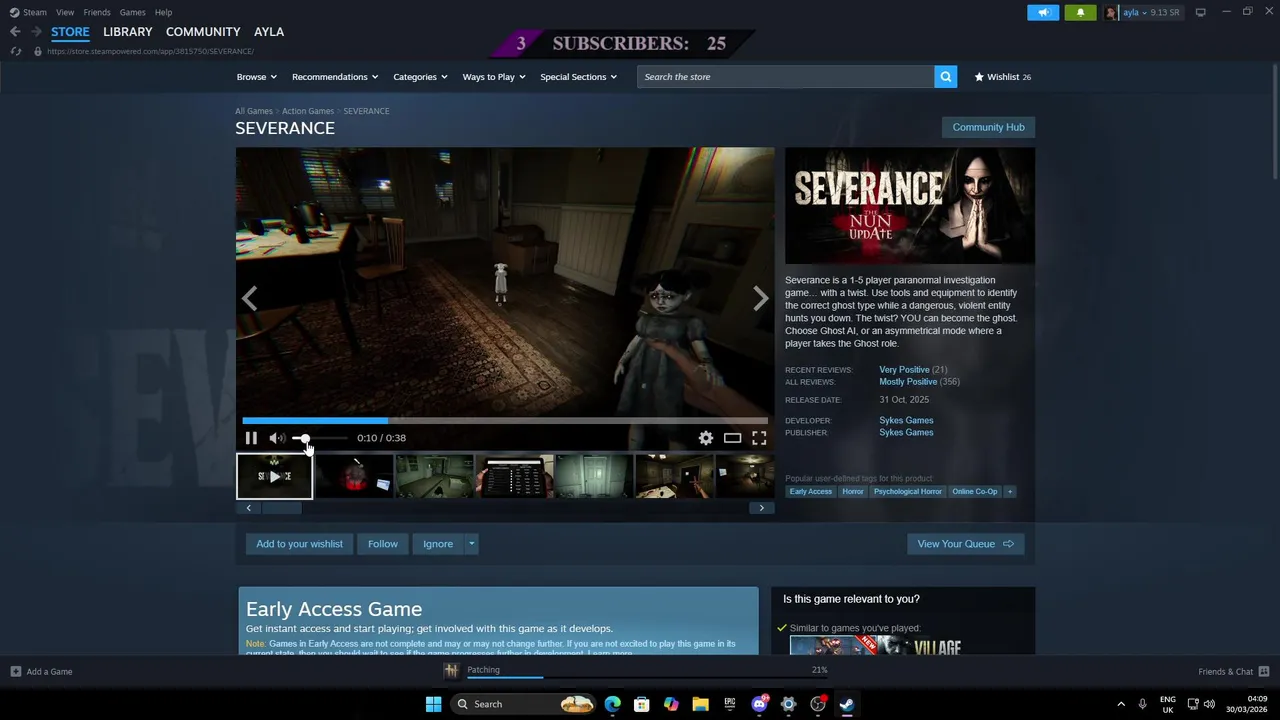Image resolution: width=1280 pixels, height=720 pixels.
Task: Open the Sykes Games publisher link
Action: click(906, 433)
